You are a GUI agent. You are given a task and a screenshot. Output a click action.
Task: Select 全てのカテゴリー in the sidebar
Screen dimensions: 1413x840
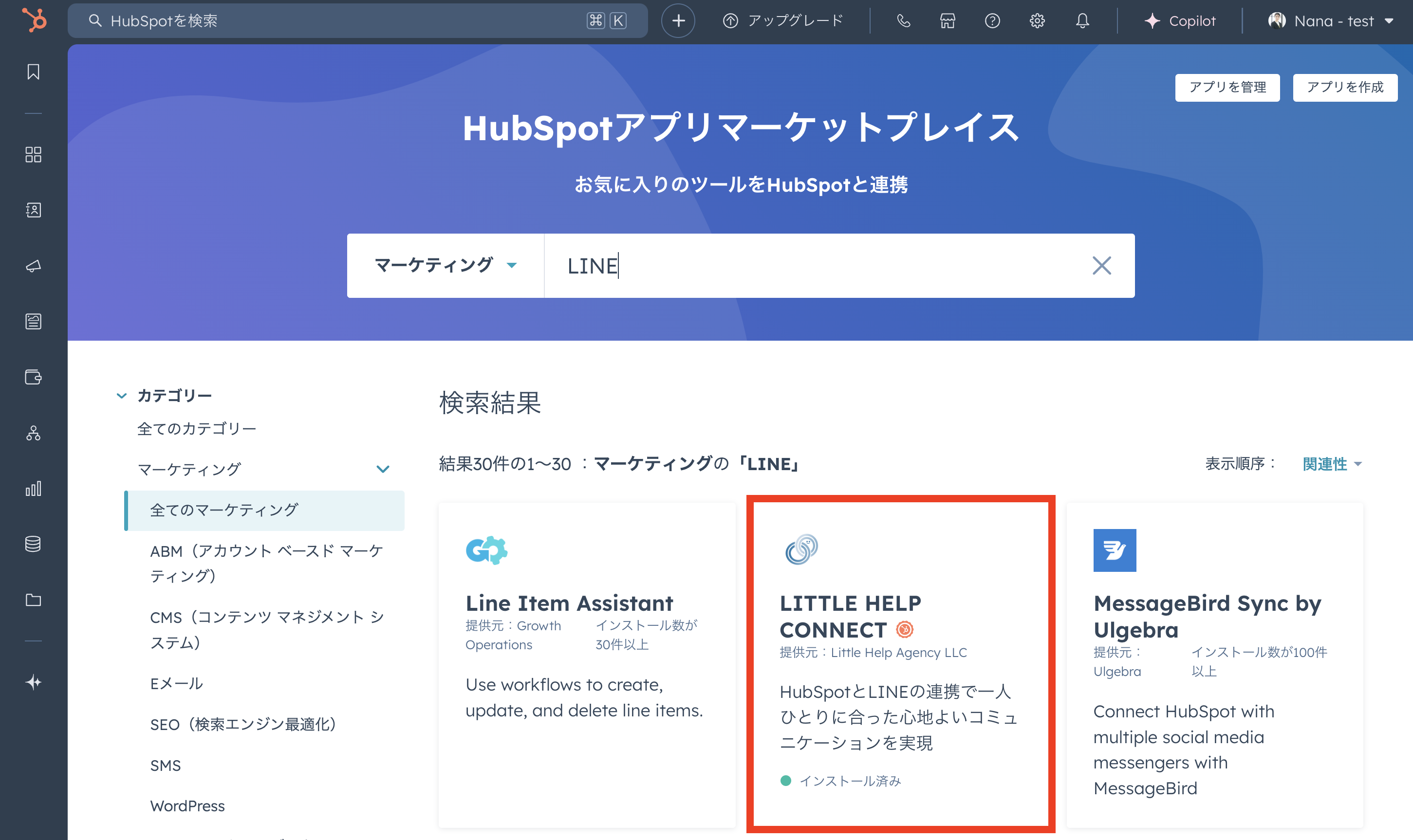click(x=197, y=428)
